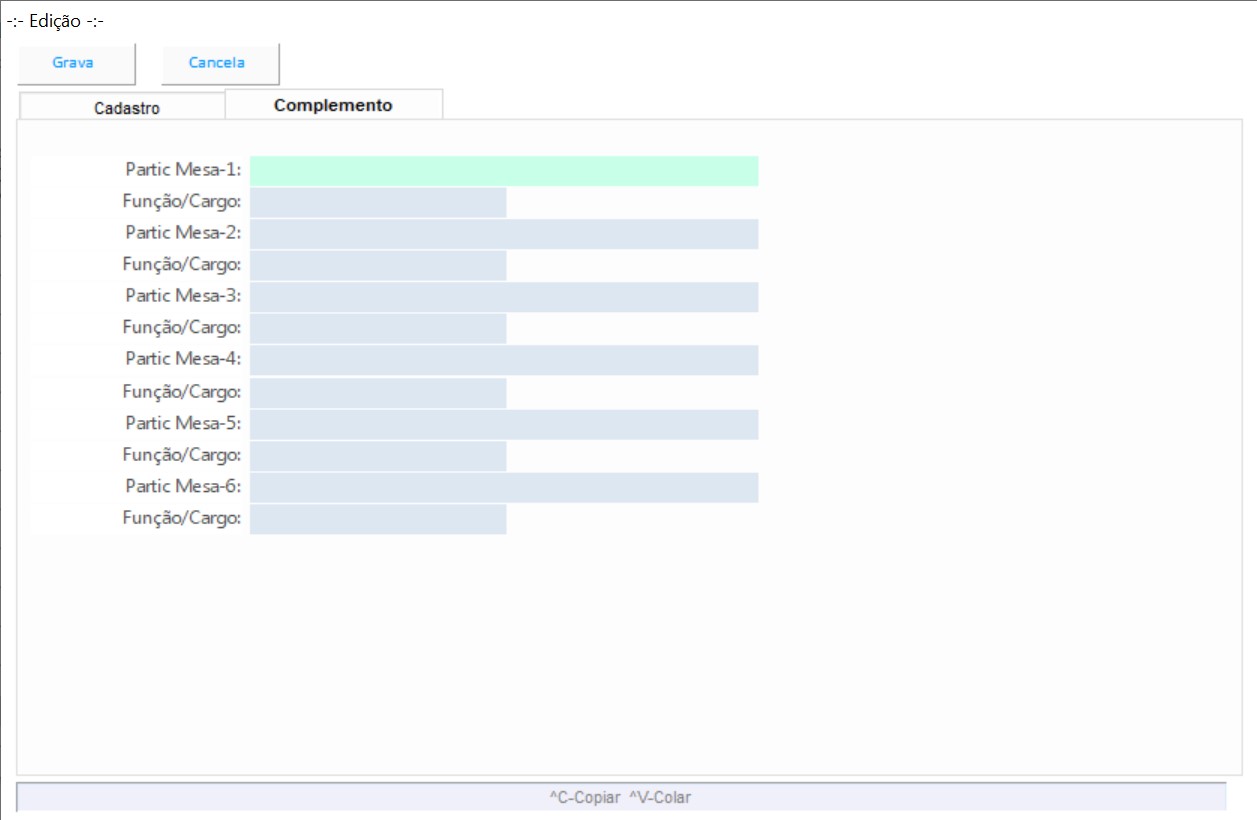
Task: Select the Partic Mesa-6 input field
Action: coord(504,487)
